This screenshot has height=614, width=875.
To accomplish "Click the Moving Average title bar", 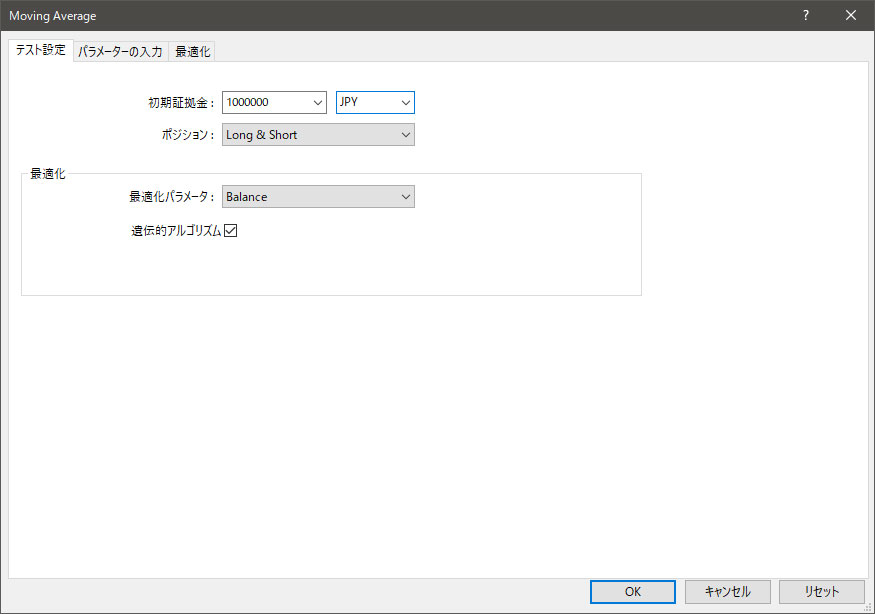I will 400,15.
